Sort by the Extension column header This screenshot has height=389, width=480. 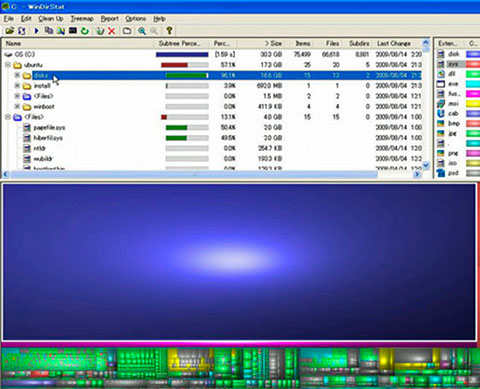(448, 43)
